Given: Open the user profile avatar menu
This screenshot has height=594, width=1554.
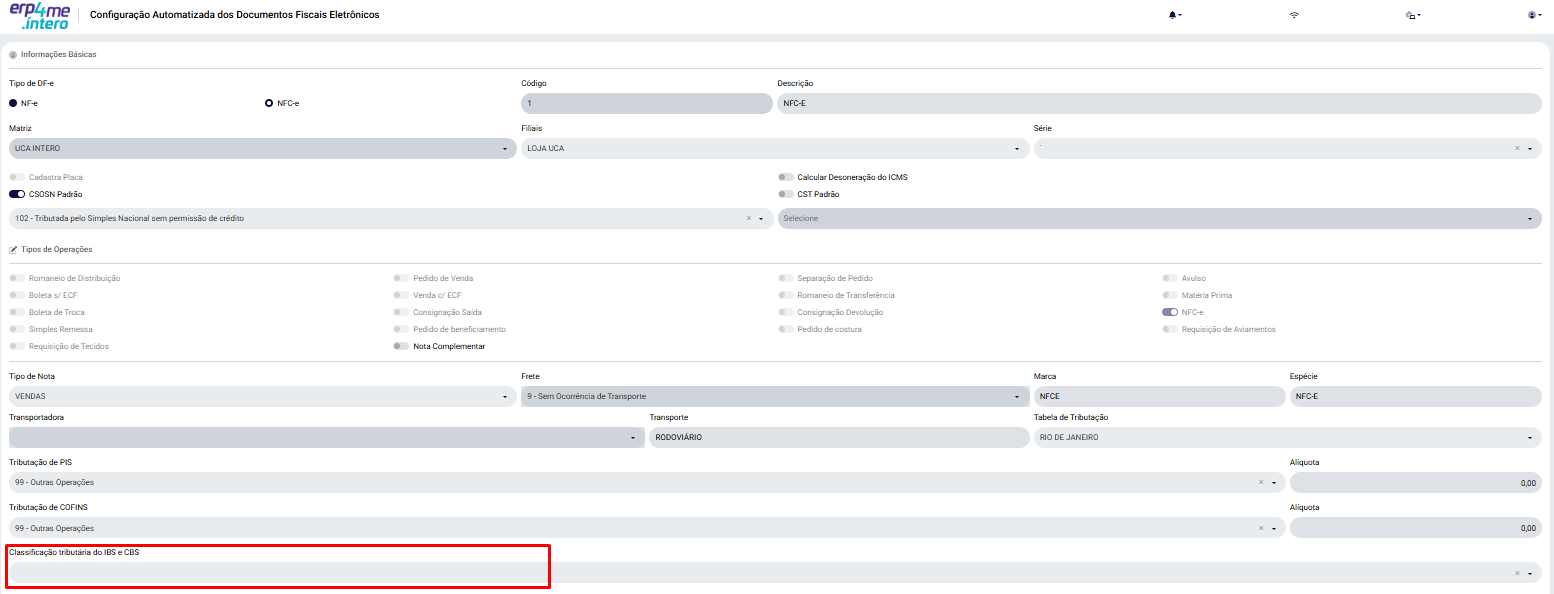Looking at the screenshot, I should click(x=1535, y=15).
